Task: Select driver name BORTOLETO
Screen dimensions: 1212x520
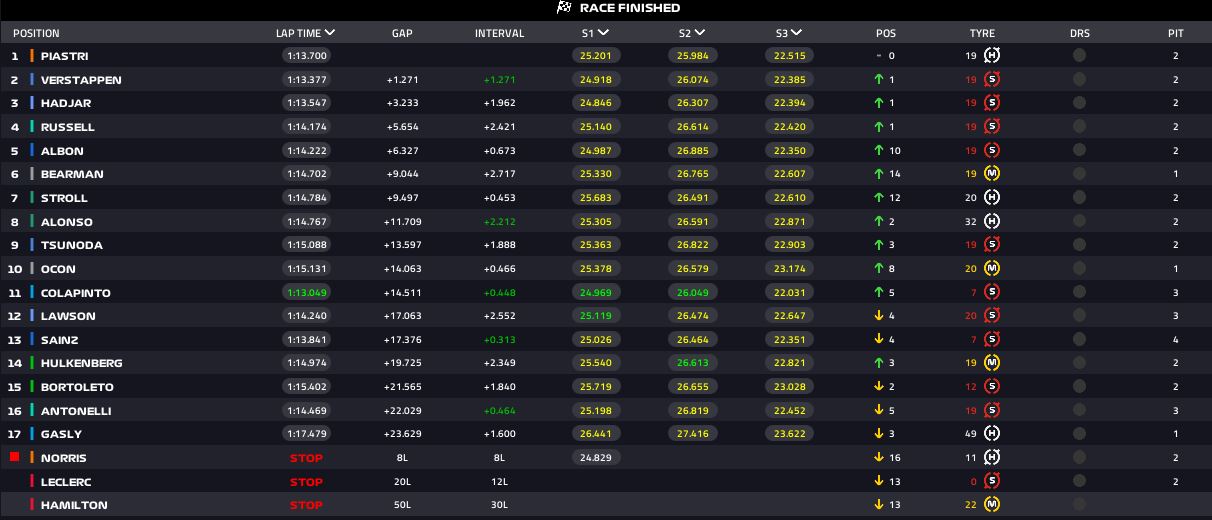Action: pyautogui.click(x=77, y=387)
